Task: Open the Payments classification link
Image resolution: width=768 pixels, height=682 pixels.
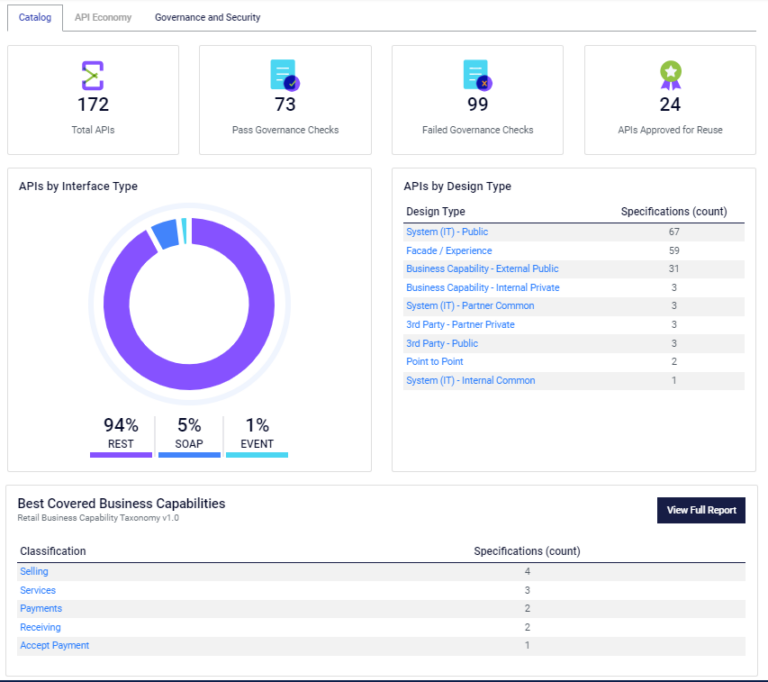Action: [x=41, y=609]
